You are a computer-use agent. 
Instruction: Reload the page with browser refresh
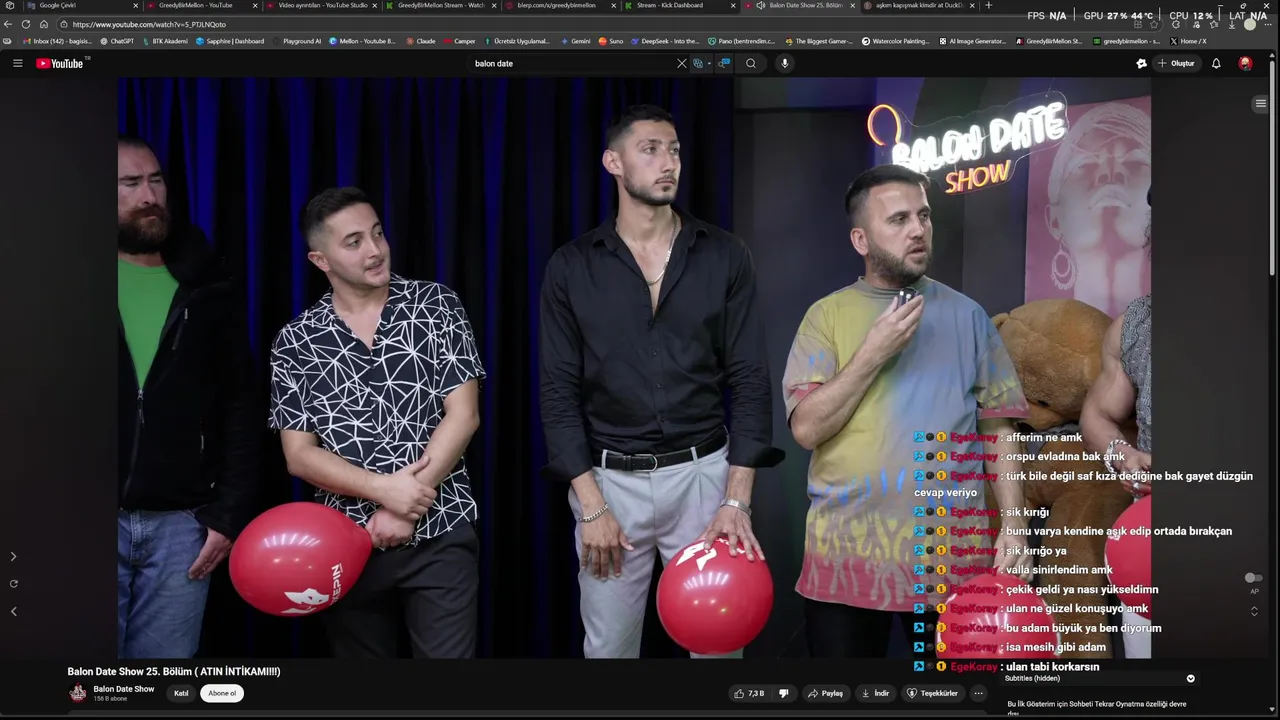click(26, 24)
